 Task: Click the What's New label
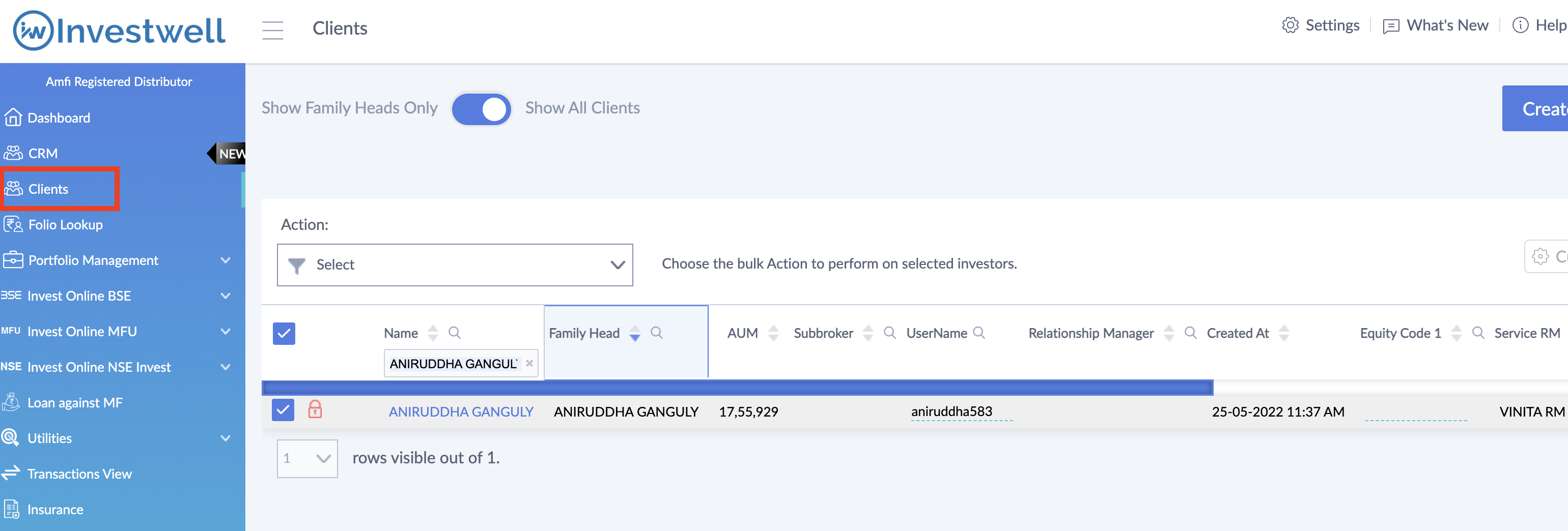coord(1447,25)
